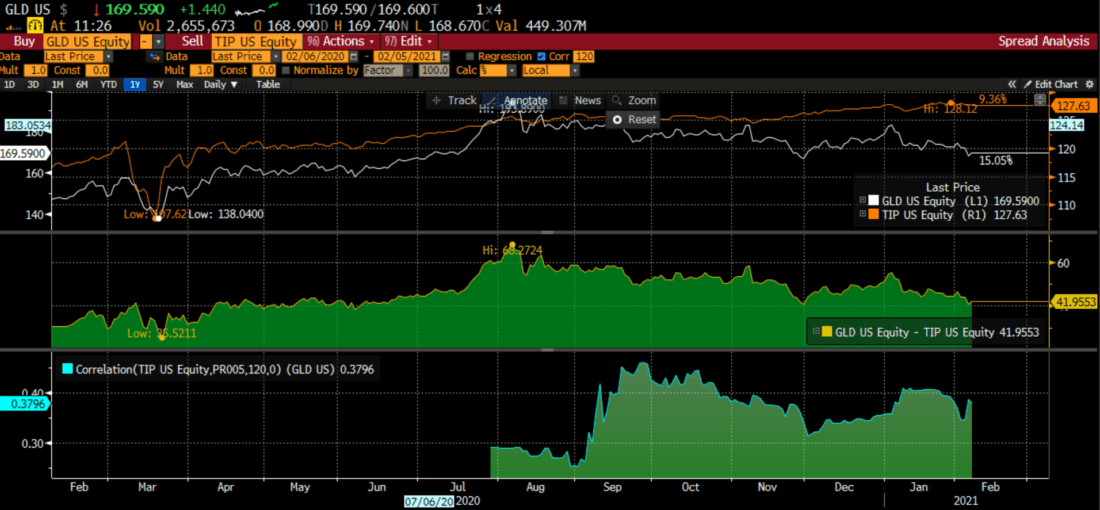Image resolution: width=1100 pixels, height=510 pixels.
Task: Uncheck the Corr checkbox
Action: tap(541, 56)
